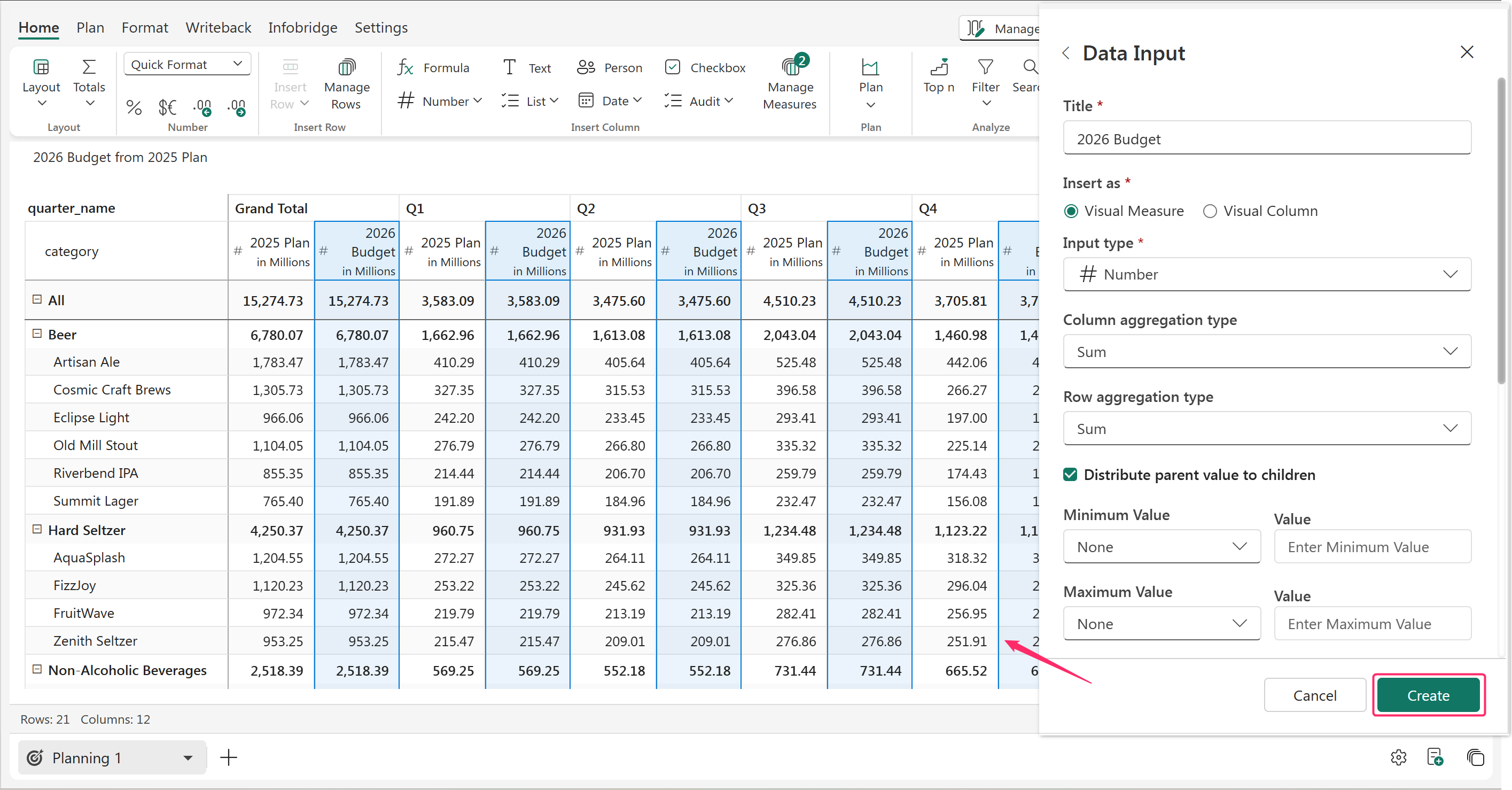Apply percentage number format

(x=134, y=107)
